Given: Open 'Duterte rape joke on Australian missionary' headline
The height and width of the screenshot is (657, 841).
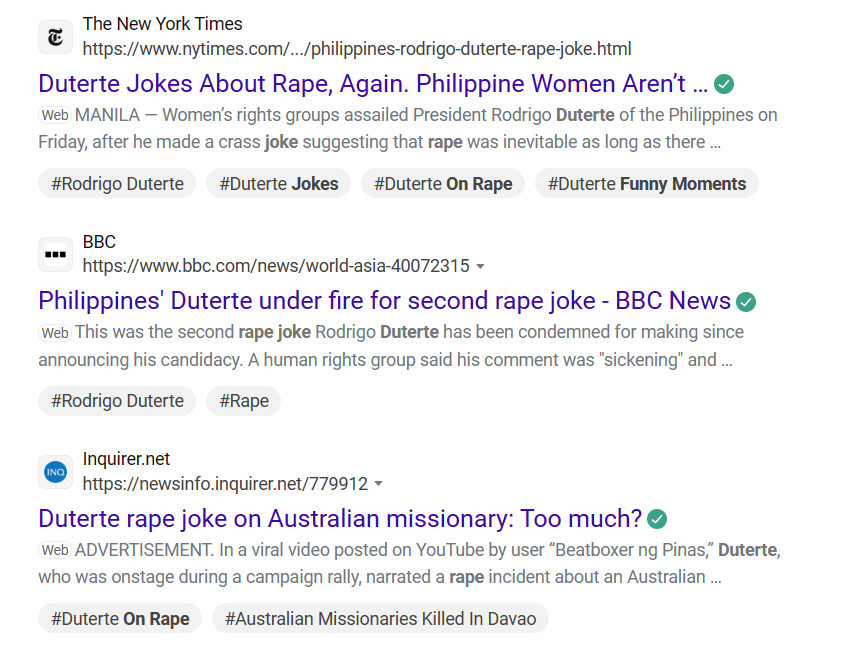Looking at the screenshot, I should [340, 519].
